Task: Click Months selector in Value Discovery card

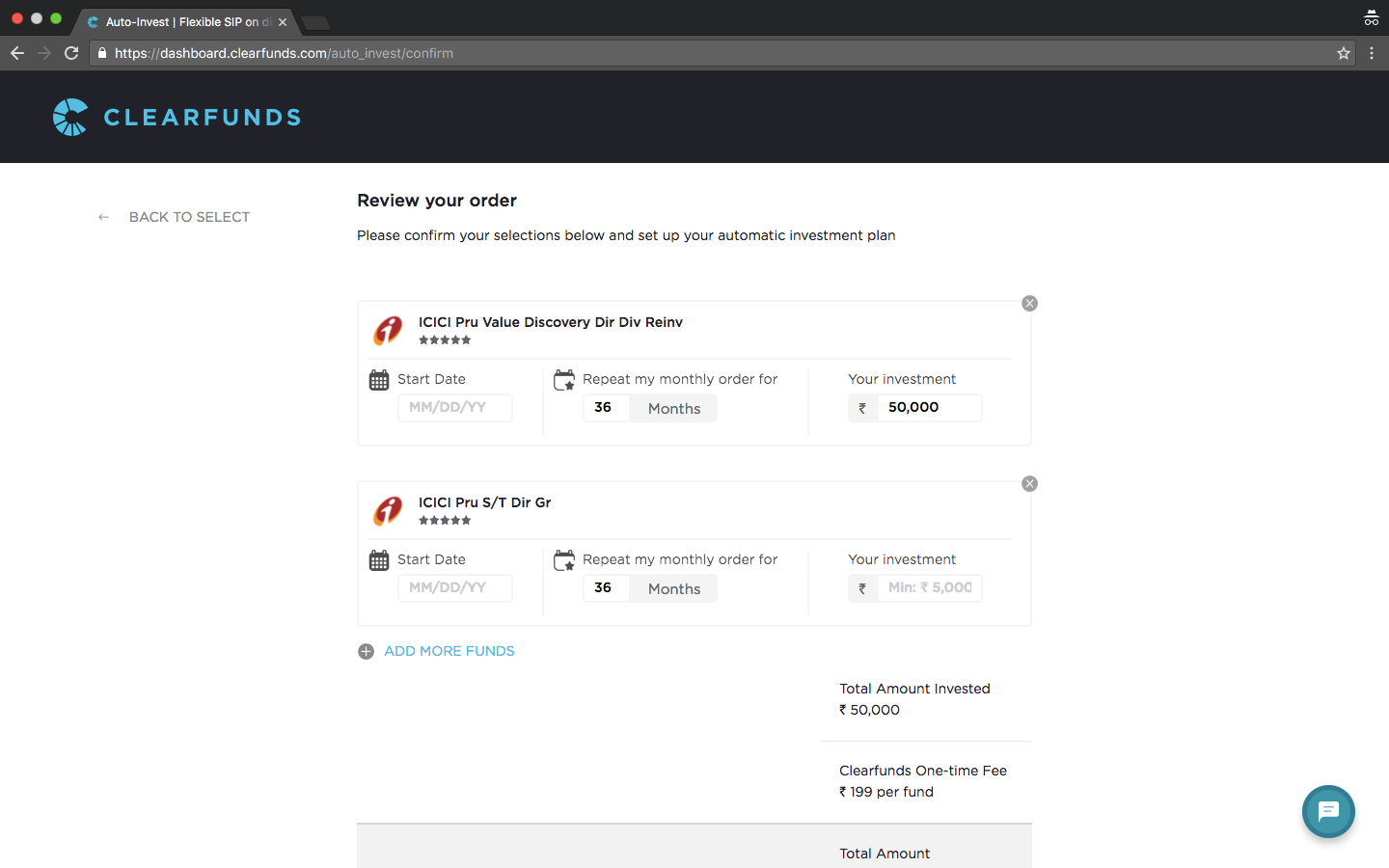Action: [x=673, y=408]
